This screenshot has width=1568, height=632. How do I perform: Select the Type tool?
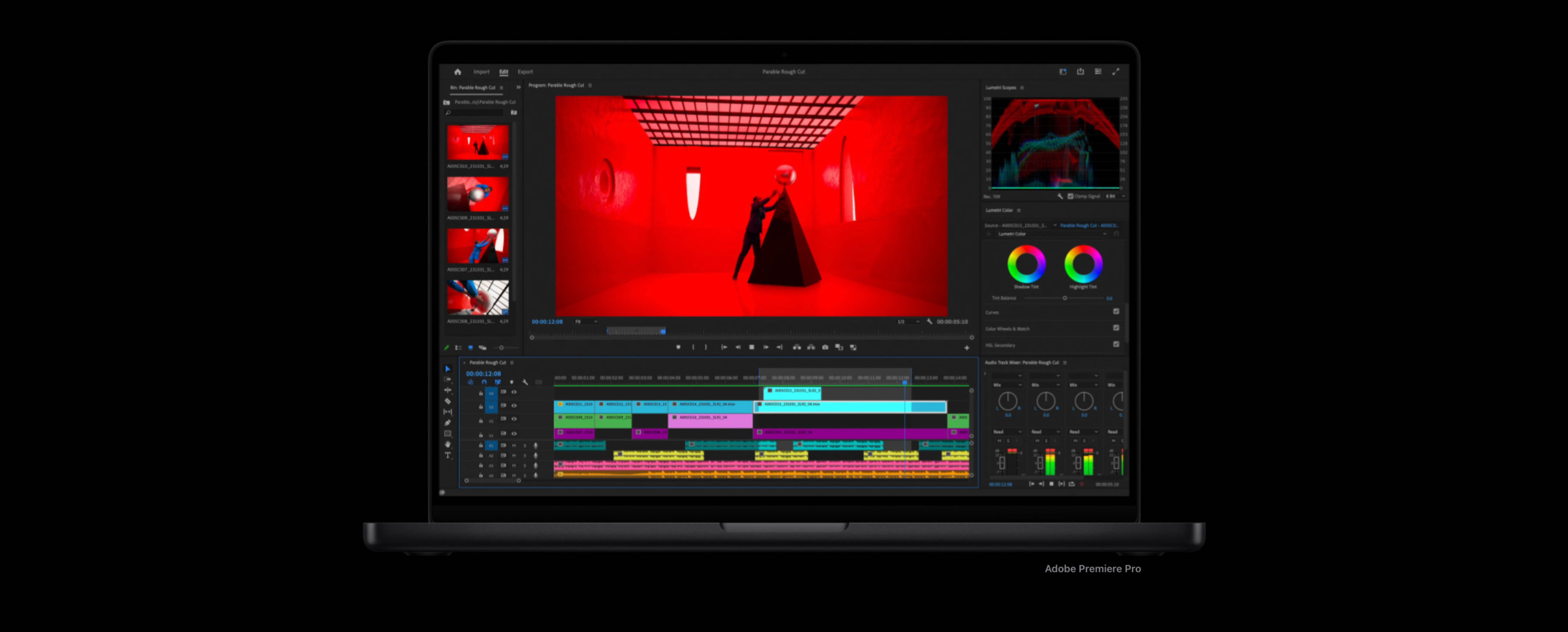pos(447,456)
